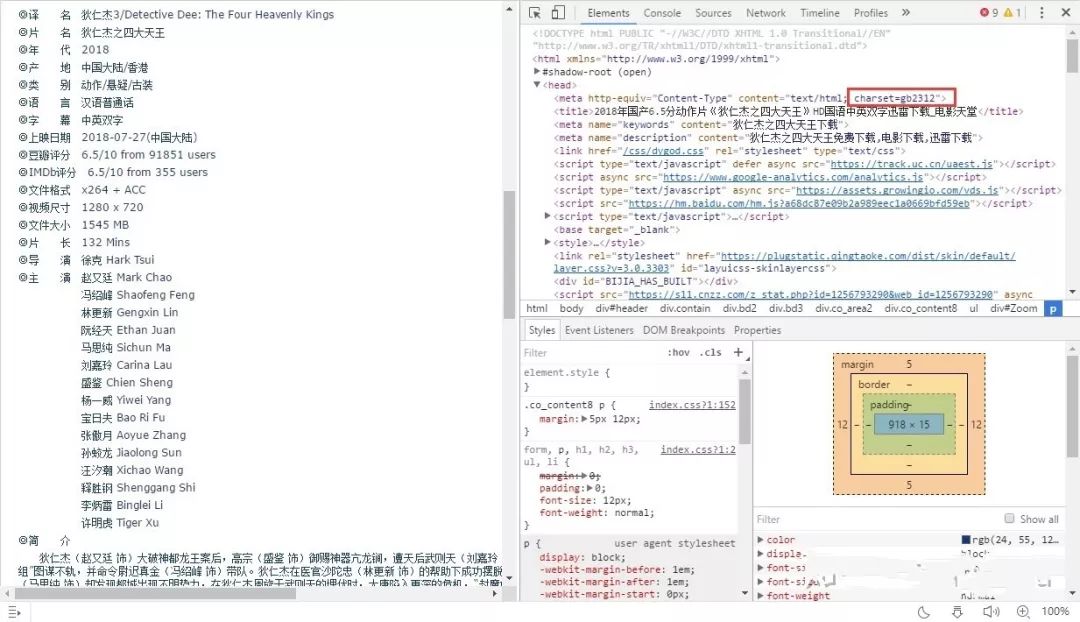Viewport: 1080px width, 622px height.
Task: Select the div.co_area2 breadcrumb
Action: (843, 309)
